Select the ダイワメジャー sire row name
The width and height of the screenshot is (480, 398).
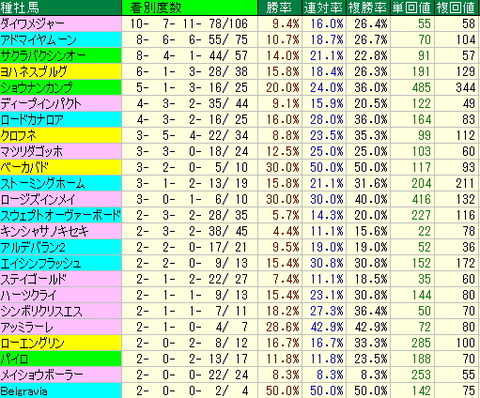pyautogui.click(x=32, y=24)
